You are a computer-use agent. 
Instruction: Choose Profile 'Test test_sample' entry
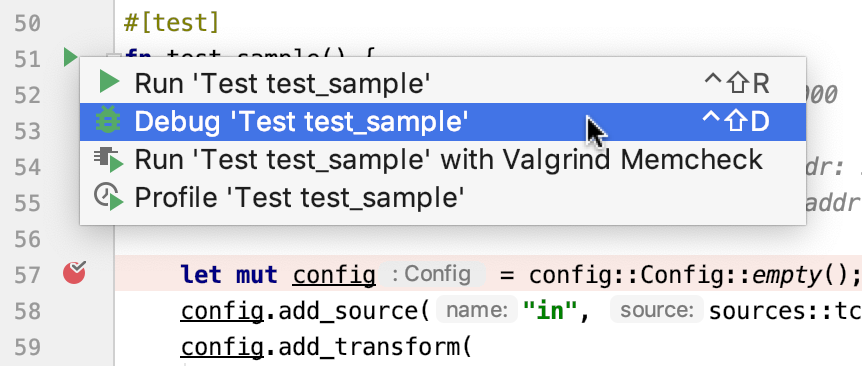(443, 197)
